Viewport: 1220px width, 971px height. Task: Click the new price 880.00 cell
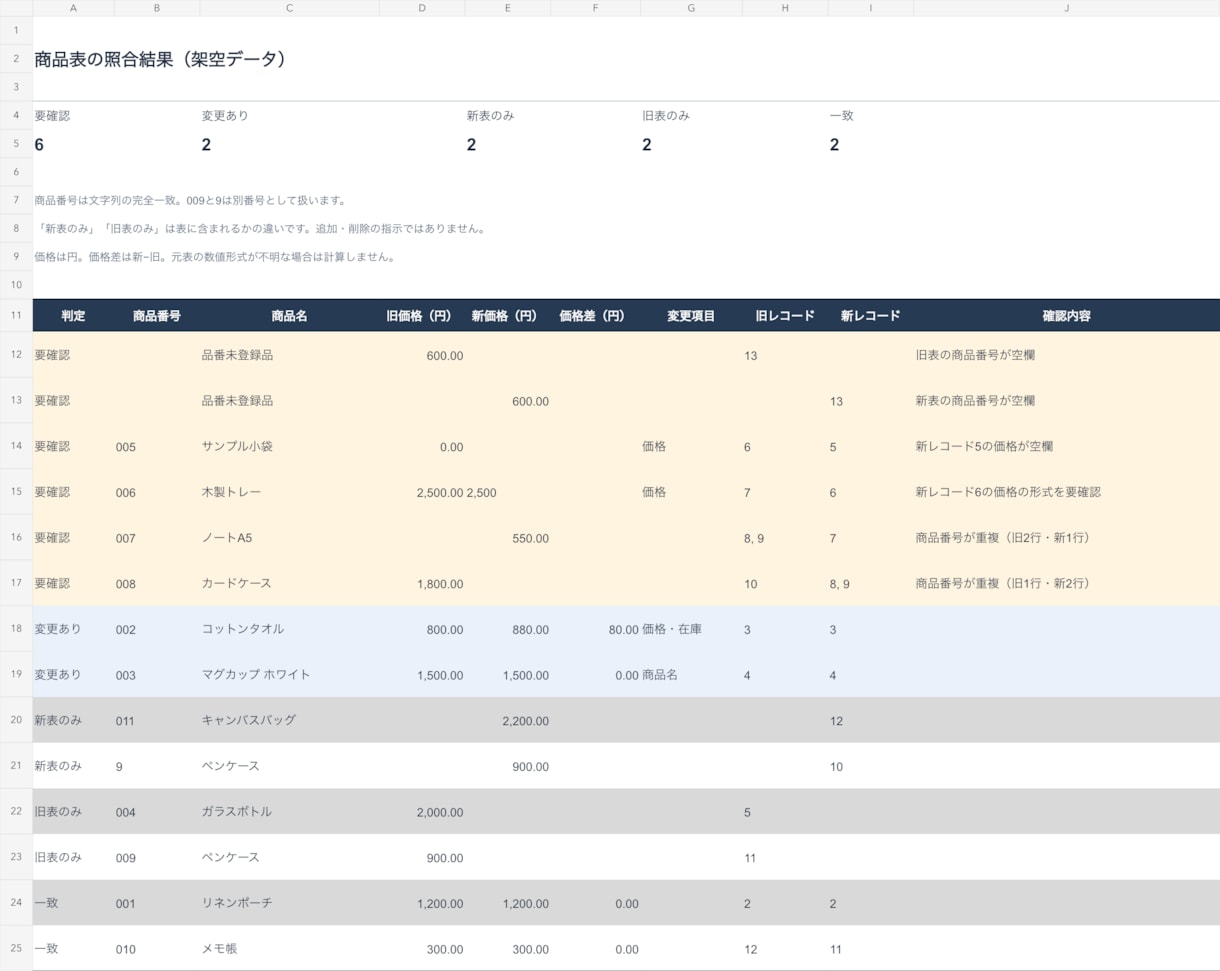508,629
